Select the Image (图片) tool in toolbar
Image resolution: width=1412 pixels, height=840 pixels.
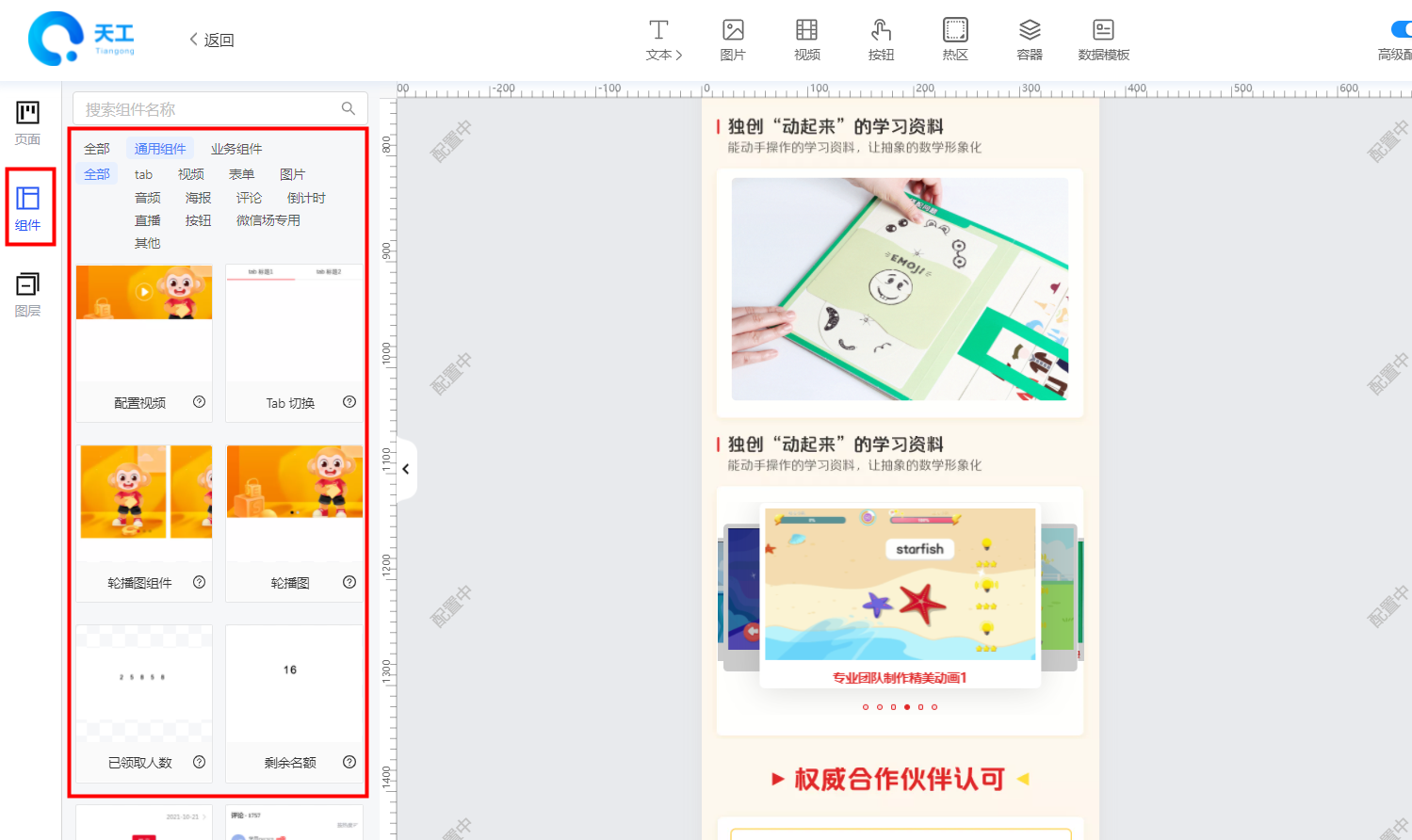pos(733,40)
